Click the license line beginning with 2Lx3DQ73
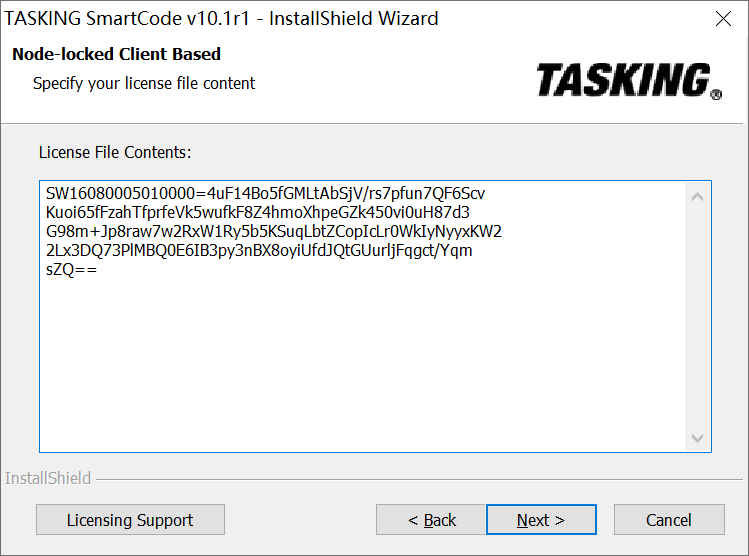This screenshot has width=749, height=556. click(259, 250)
